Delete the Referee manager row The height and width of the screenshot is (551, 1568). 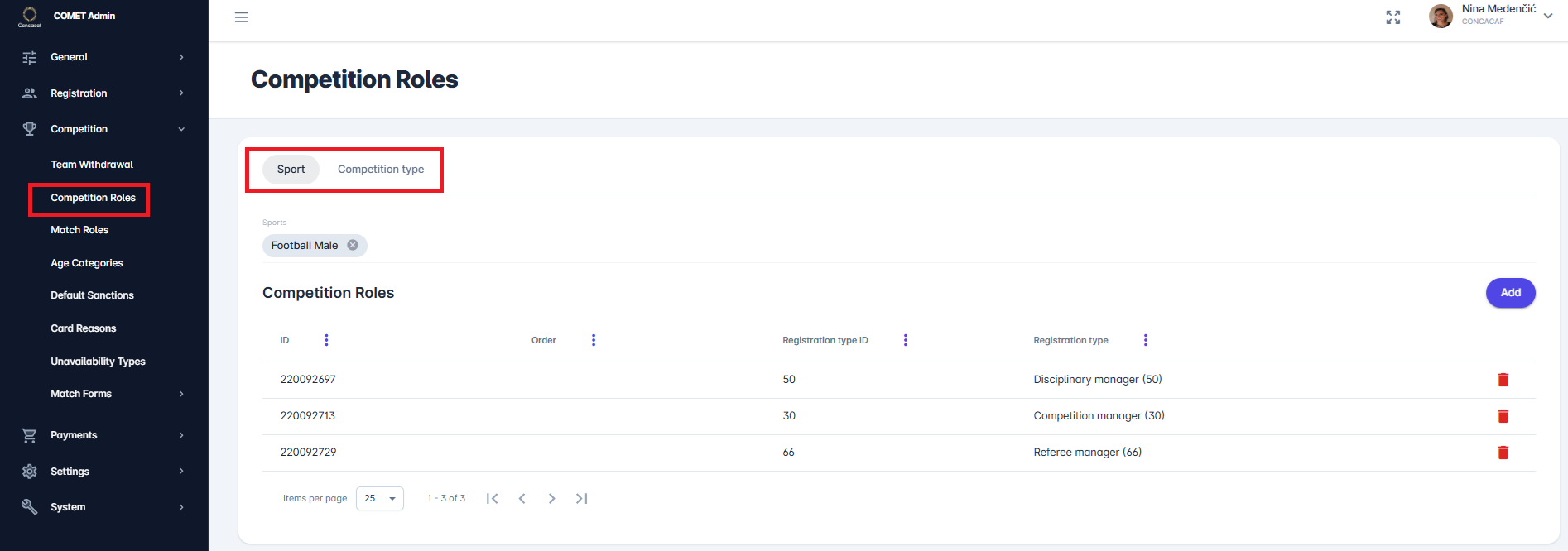[x=1503, y=453]
